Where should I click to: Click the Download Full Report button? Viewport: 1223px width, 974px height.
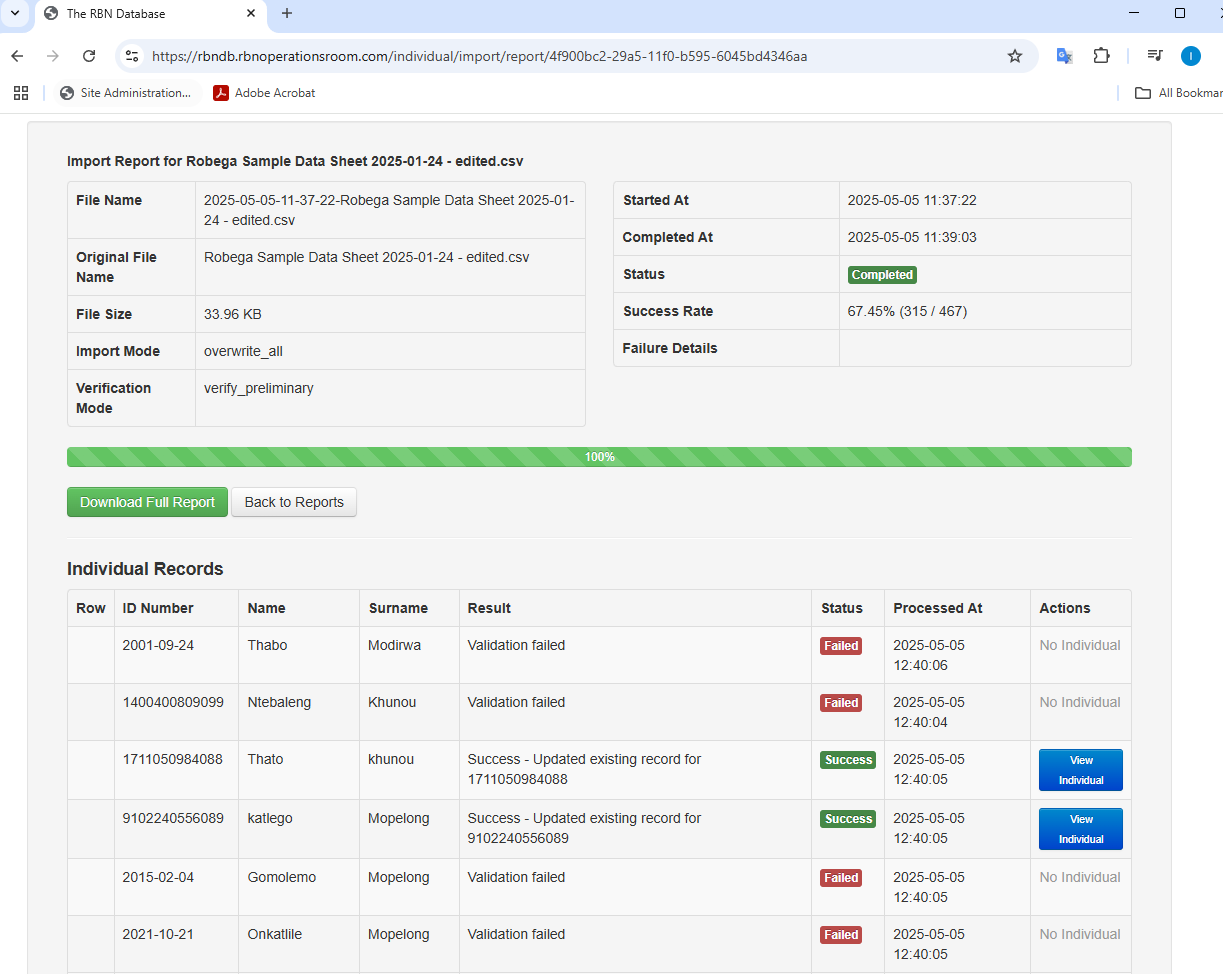click(147, 502)
